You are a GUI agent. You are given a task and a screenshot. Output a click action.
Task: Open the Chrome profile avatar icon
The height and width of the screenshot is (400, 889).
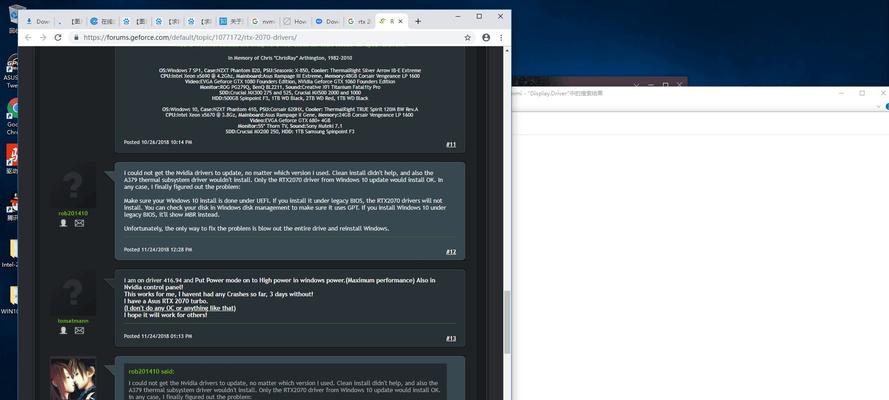point(486,37)
